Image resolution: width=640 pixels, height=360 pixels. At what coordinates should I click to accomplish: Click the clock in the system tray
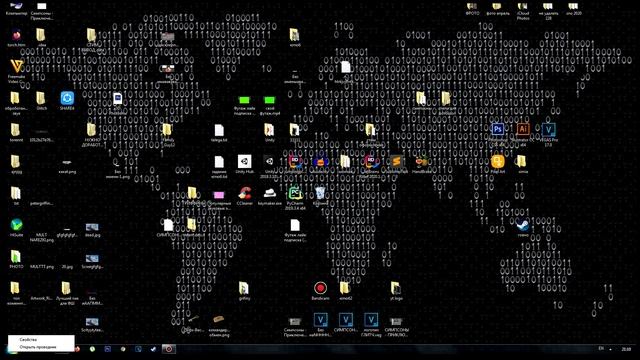point(626,349)
